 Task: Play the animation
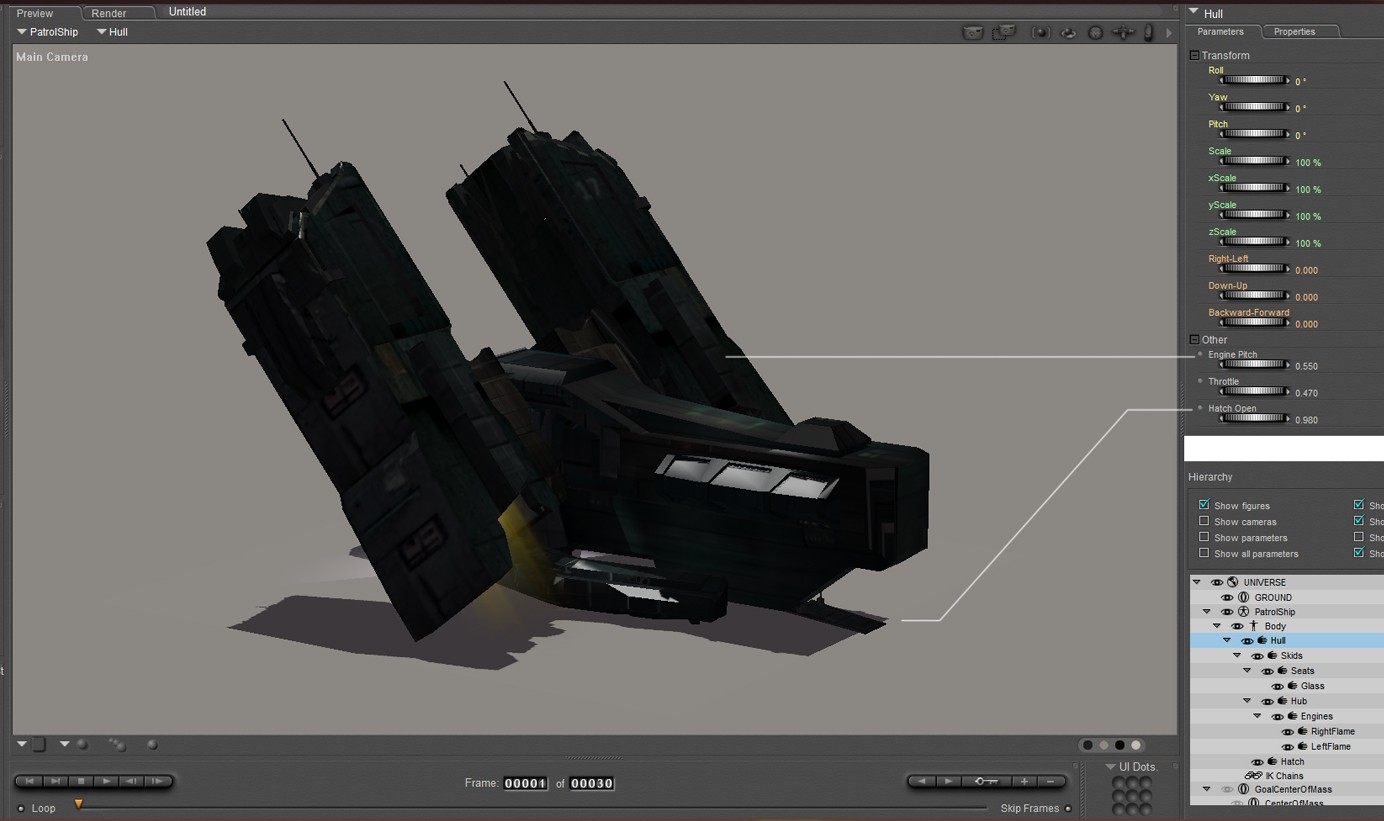coord(106,781)
